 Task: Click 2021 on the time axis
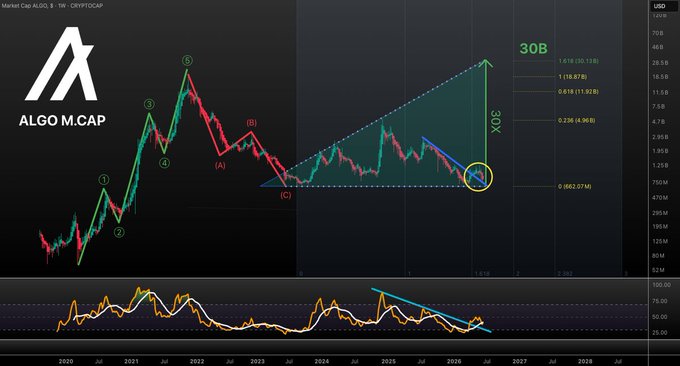(x=131, y=361)
